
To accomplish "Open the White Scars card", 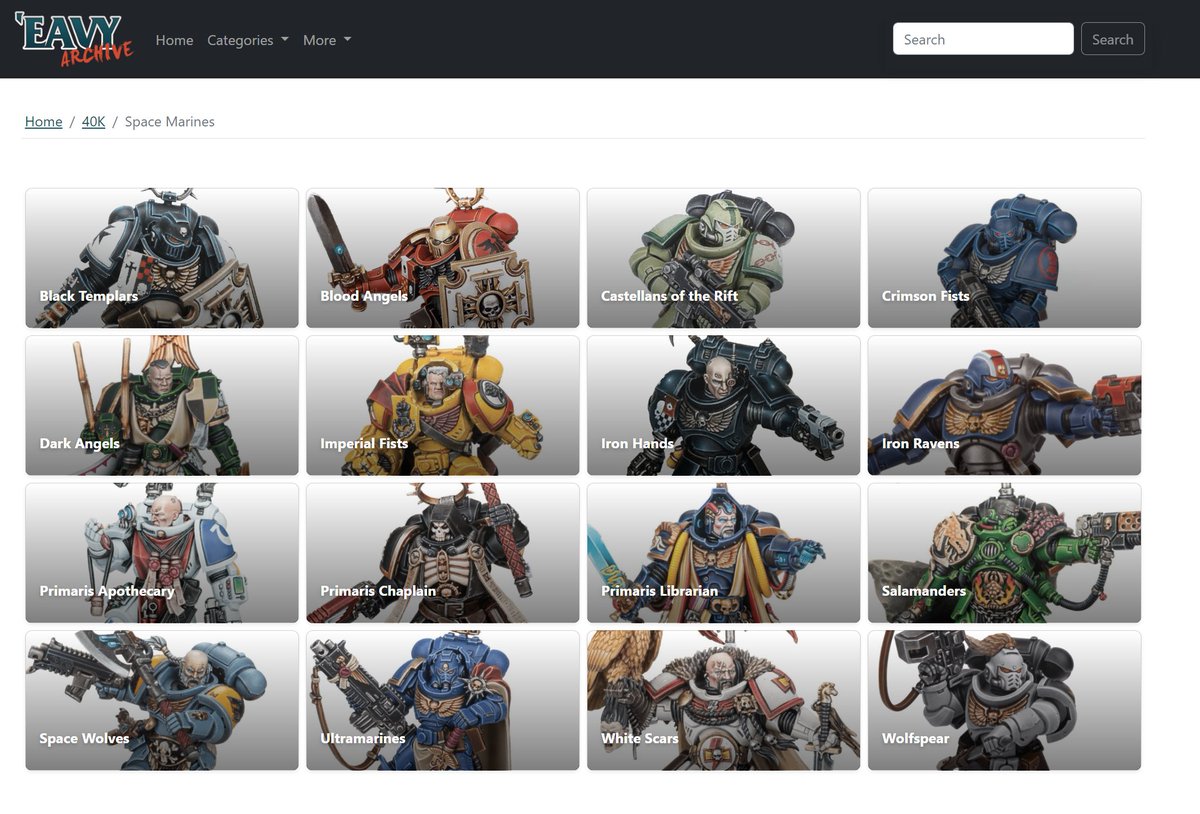I will tap(724, 700).
